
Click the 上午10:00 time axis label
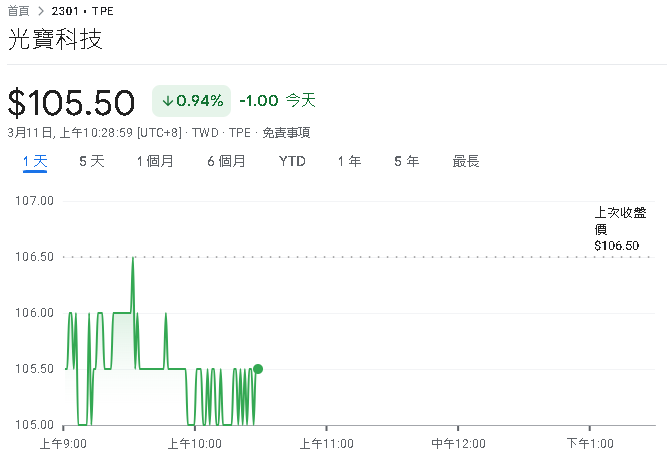pyautogui.click(x=194, y=444)
